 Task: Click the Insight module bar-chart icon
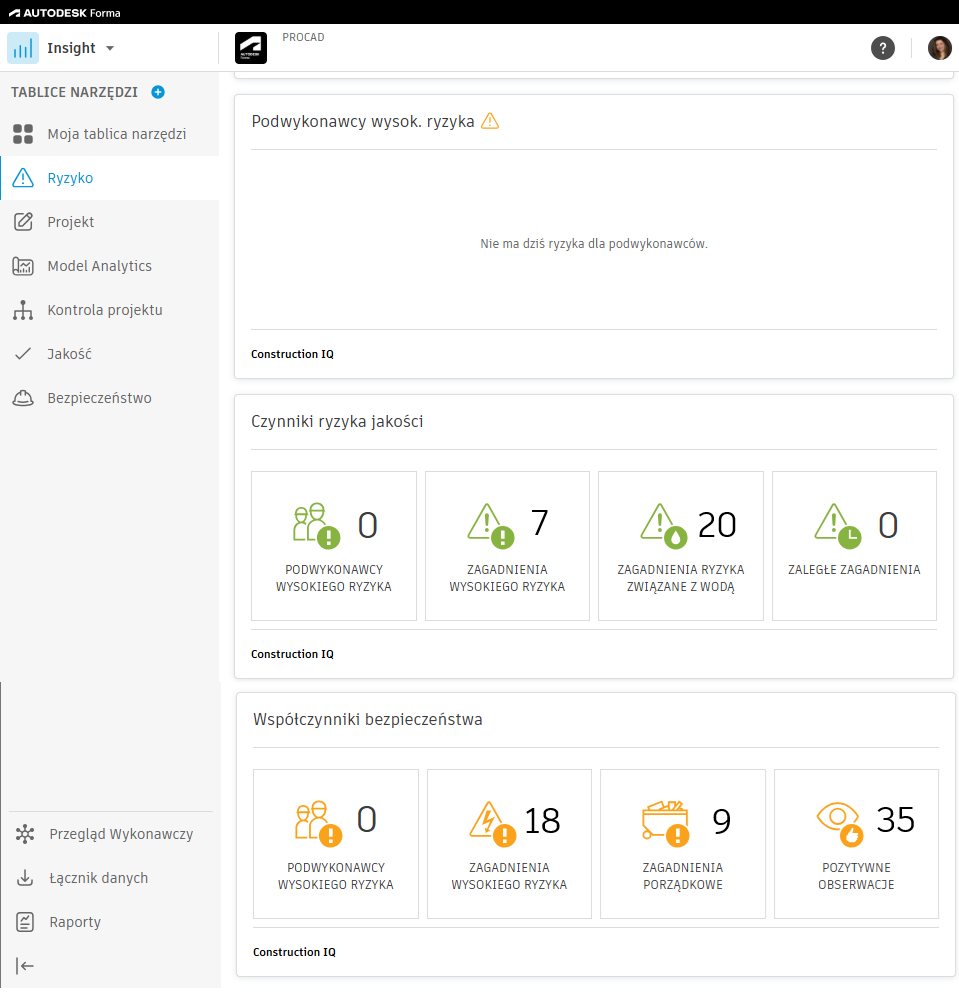pos(23,48)
